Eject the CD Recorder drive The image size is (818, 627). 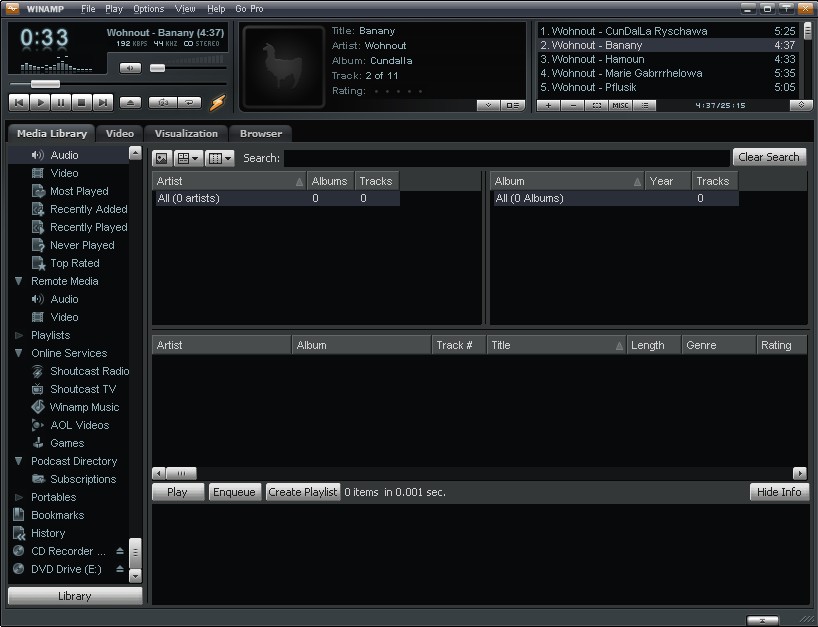pyautogui.click(x=119, y=551)
